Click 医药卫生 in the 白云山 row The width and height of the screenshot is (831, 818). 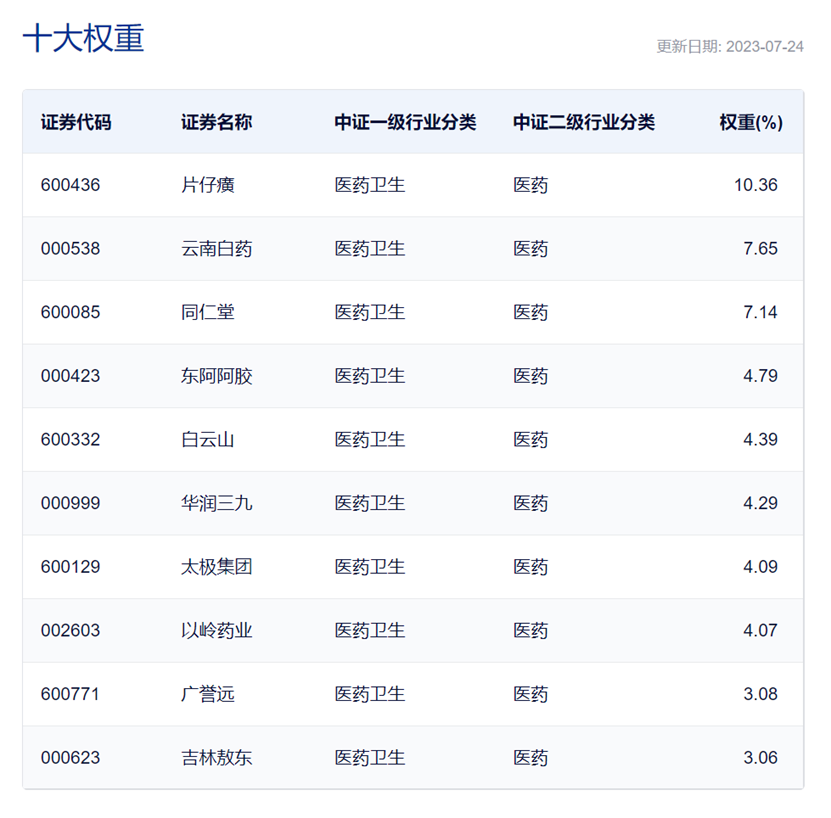click(x=370, y=439)
